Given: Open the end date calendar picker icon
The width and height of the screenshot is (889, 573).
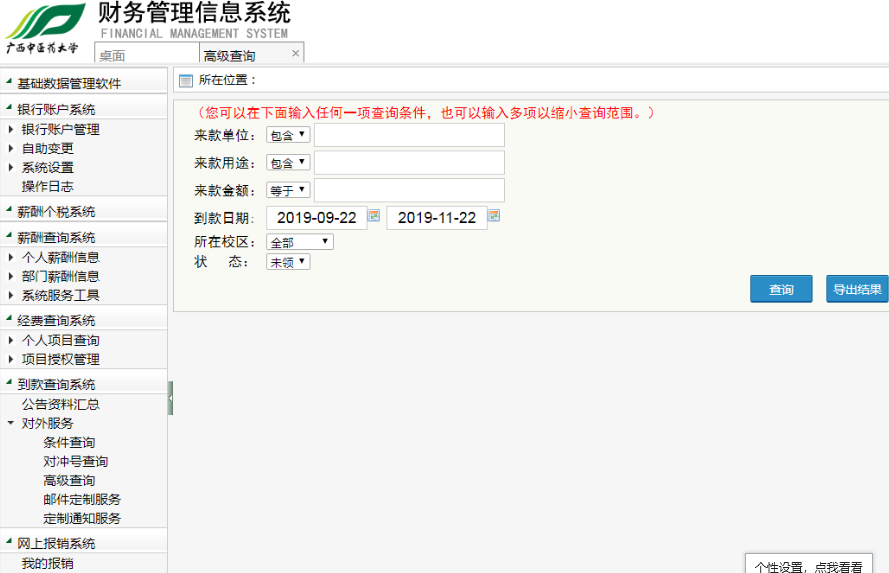Looking at the screenshot, I should (x=493, y=216).
